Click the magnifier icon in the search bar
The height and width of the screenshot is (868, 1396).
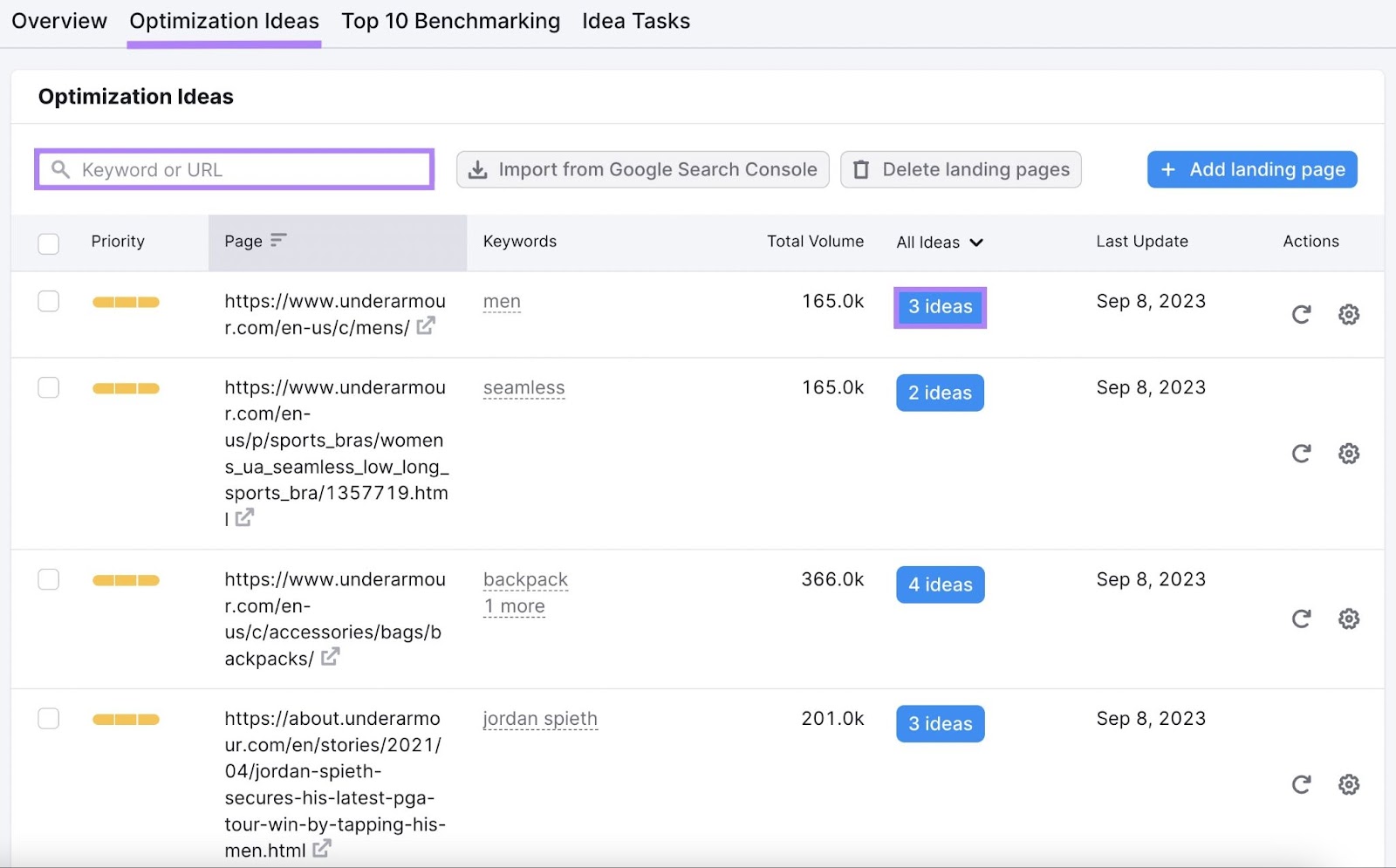click(59, 169)
